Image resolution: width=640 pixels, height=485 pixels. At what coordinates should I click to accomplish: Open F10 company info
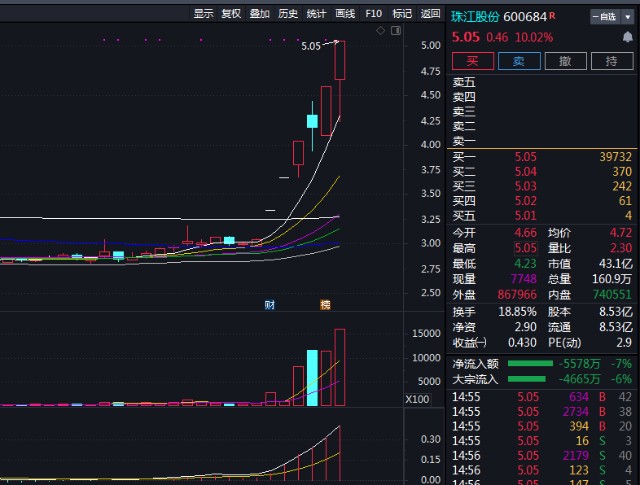[x=373, y=14]
